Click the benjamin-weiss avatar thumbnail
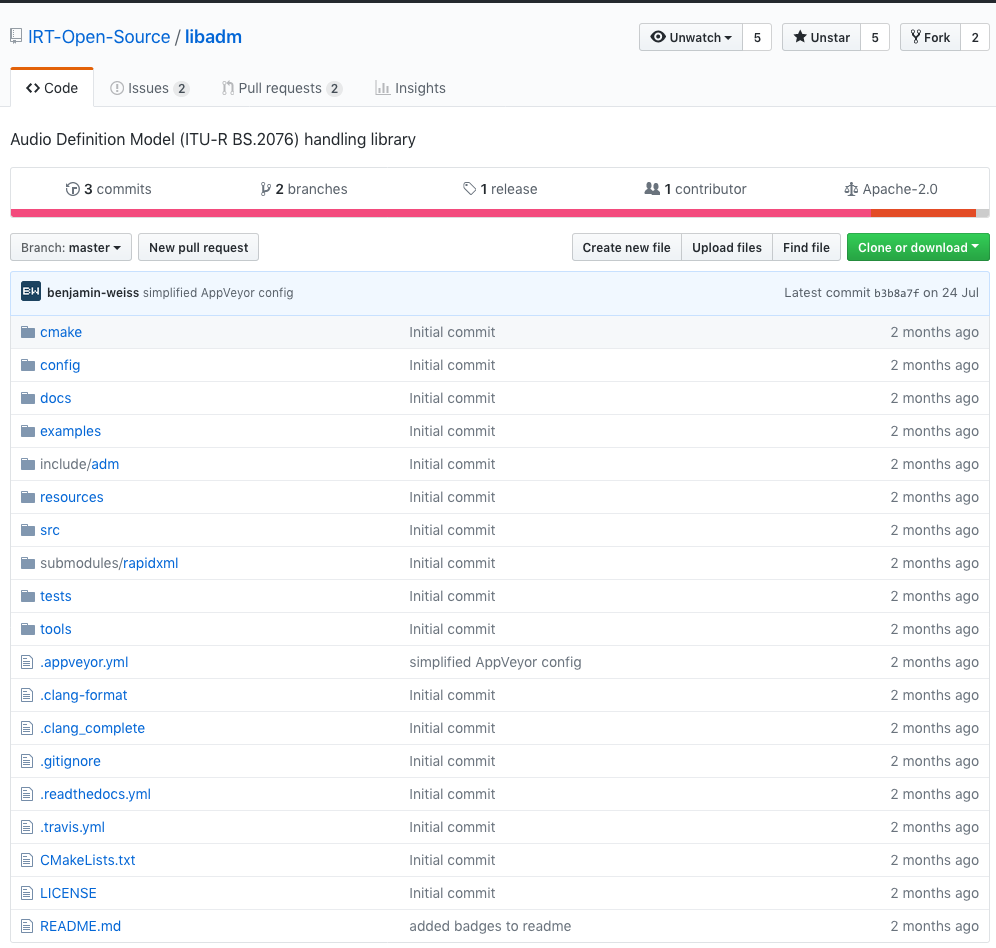Image resolution: width=996 pixels, height=948 pixels. pyautogui.click(x=31, y=292)
